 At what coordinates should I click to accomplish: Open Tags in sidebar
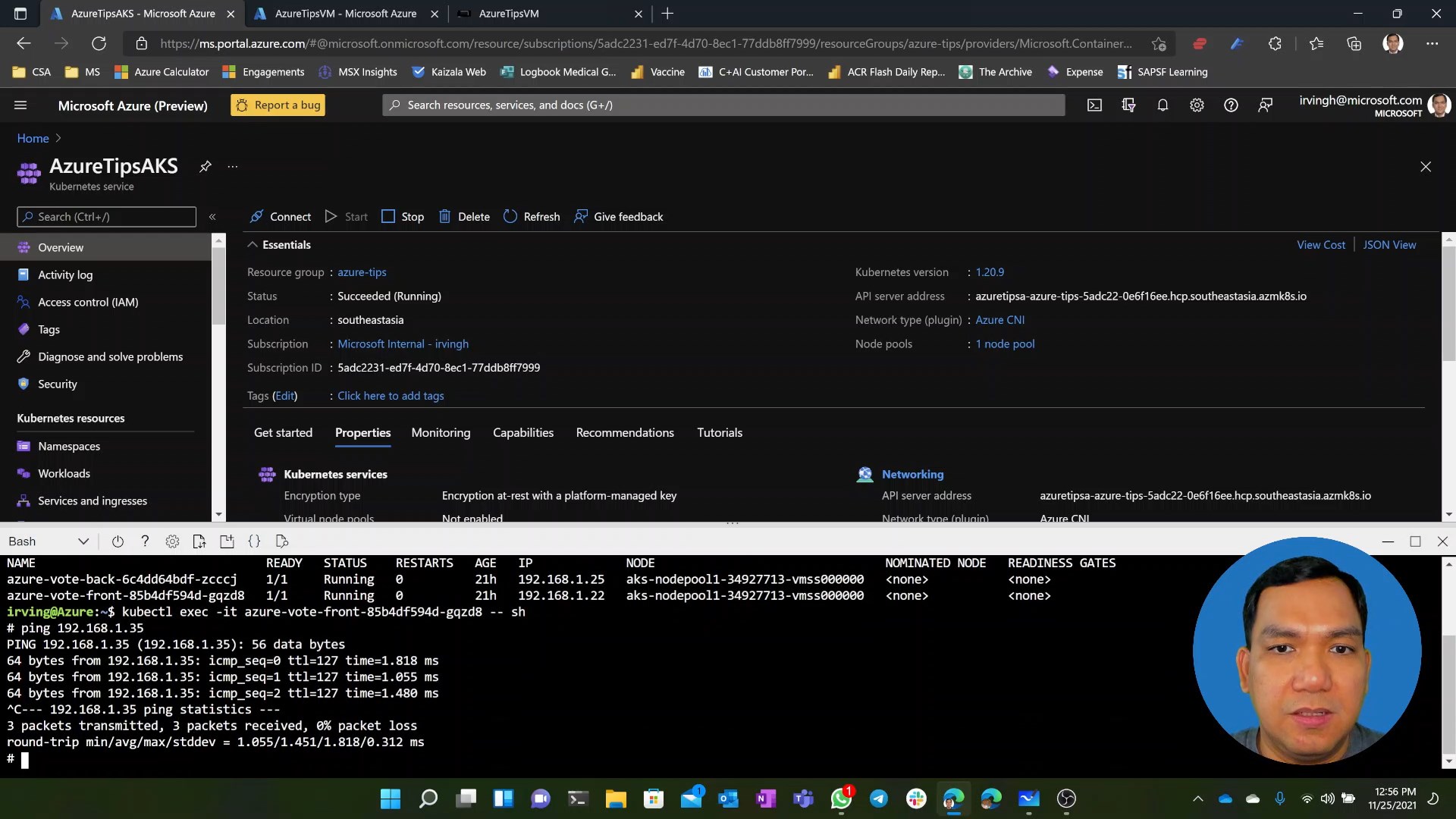(106, 330)
